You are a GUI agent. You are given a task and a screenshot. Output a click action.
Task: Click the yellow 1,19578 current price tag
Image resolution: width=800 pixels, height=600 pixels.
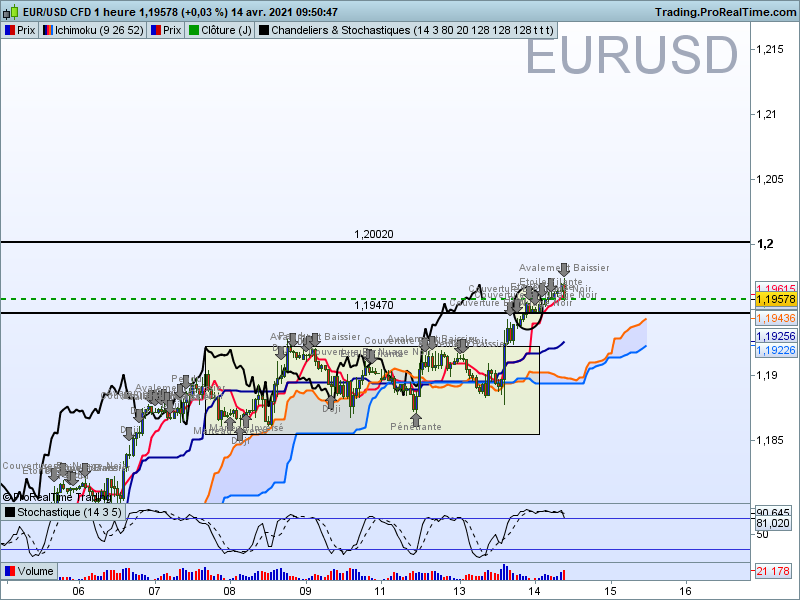pos(776,299)
